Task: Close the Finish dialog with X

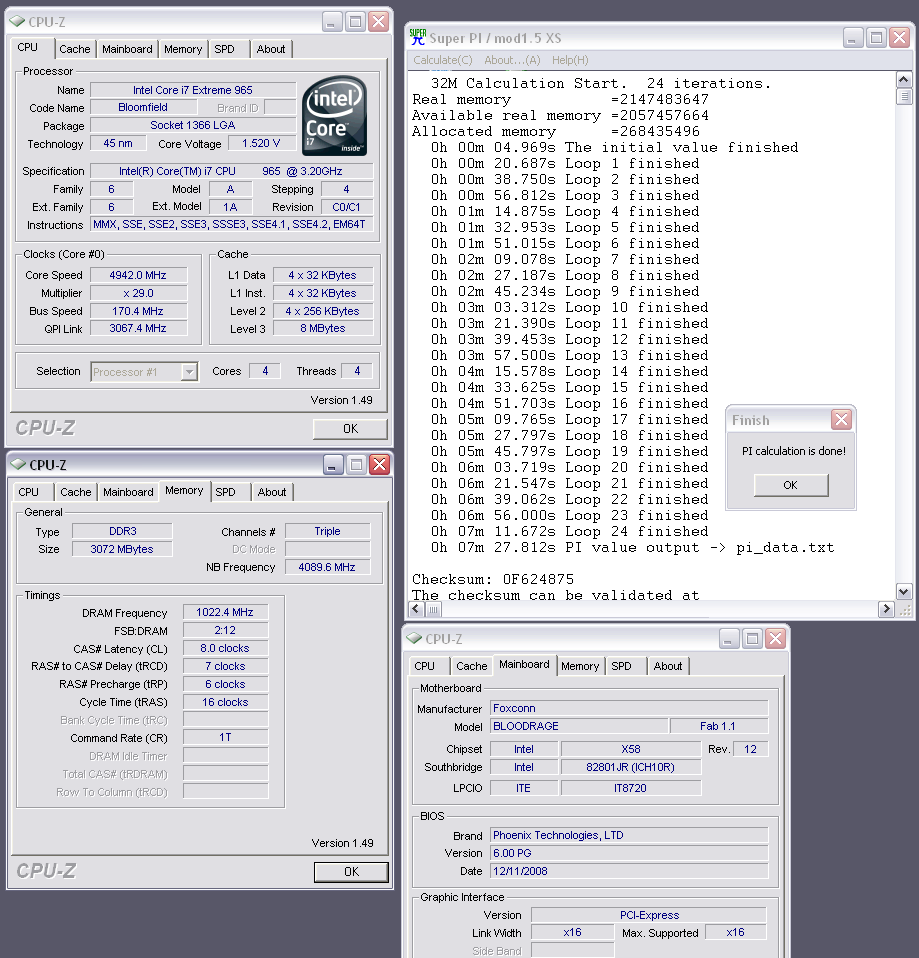Action: [x=841, y=419]
